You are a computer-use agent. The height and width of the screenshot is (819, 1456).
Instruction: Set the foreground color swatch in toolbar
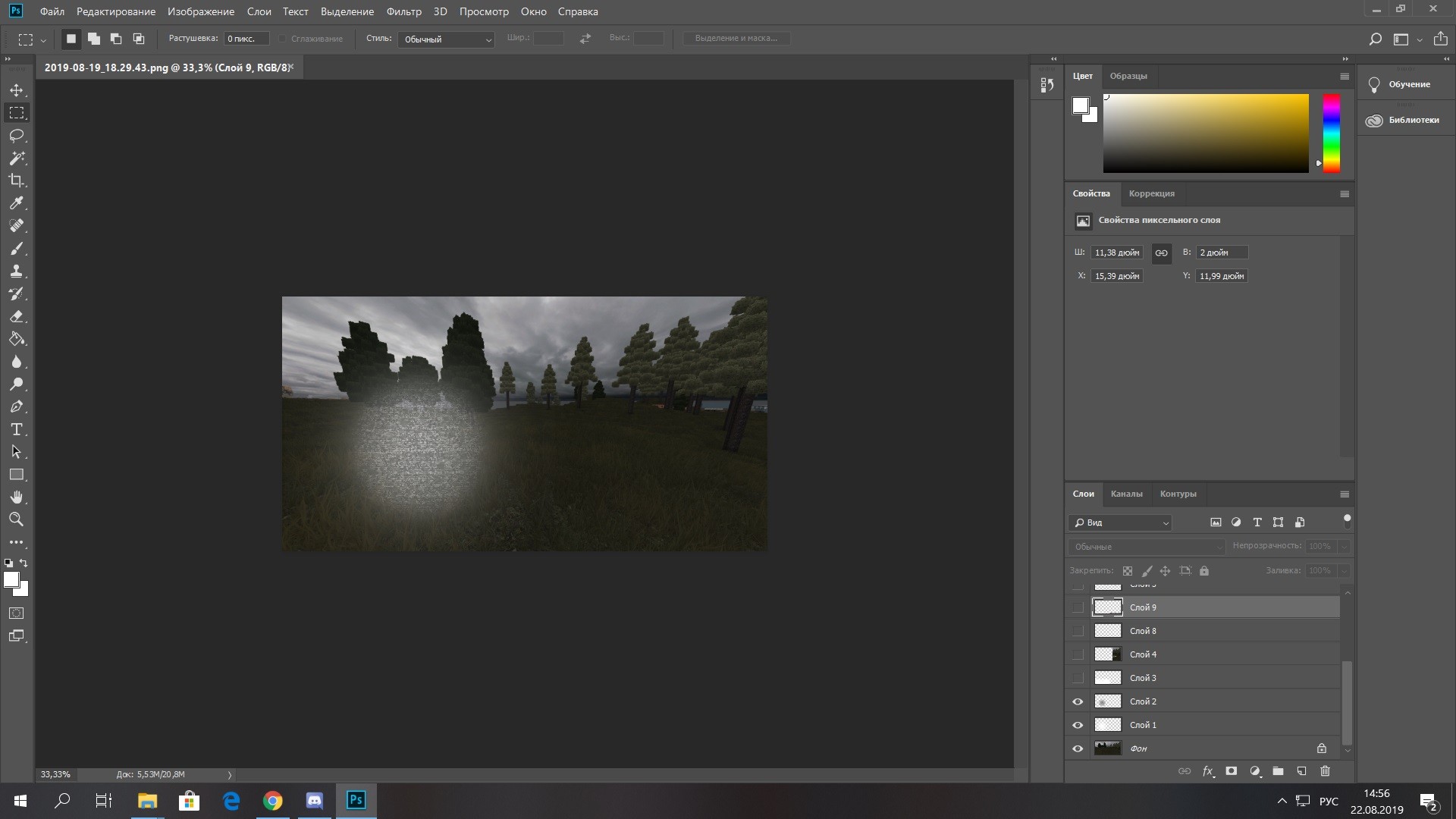(11, 580)
